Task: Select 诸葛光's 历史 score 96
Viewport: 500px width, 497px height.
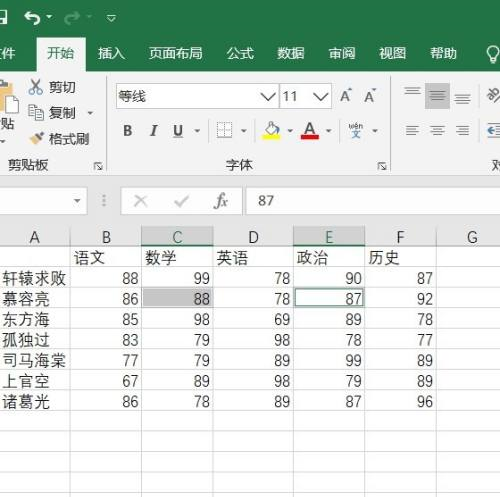Action: tap(400, 401)
